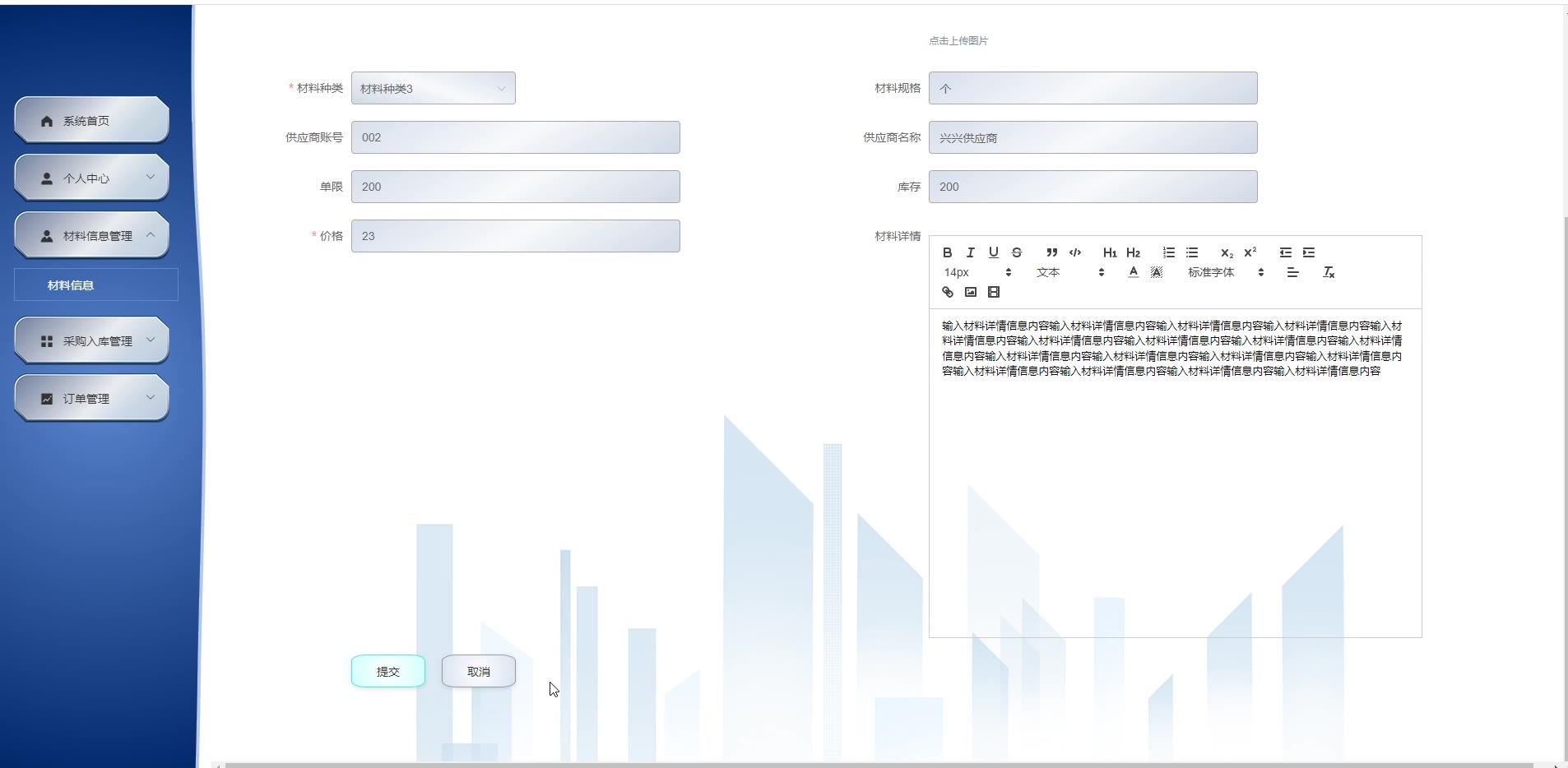
Task: Increase the text indent
Action: pos(1308,252)
